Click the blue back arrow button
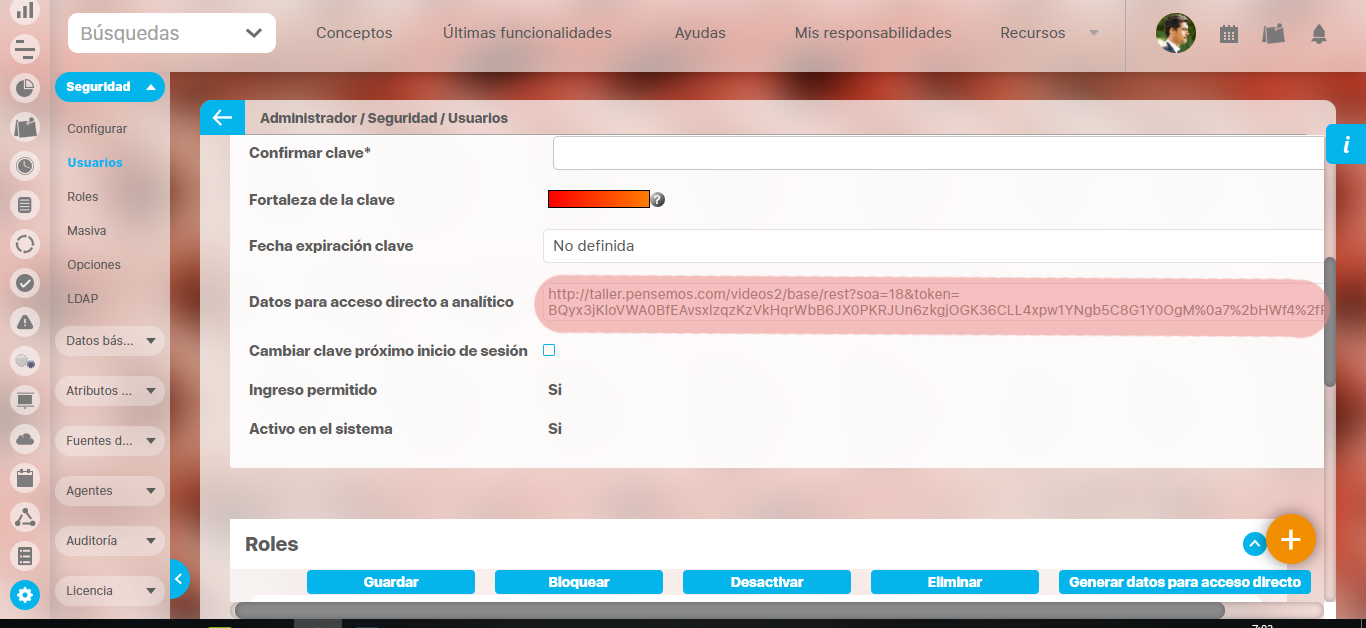Screen dimensions: 1366x628 tap(222, 118)
